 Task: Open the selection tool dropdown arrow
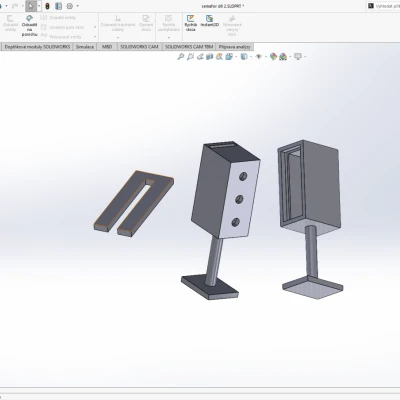[39, 6]
